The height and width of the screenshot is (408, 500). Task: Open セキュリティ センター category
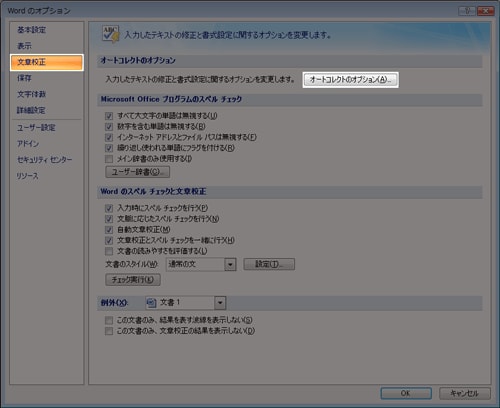point(44,160)
